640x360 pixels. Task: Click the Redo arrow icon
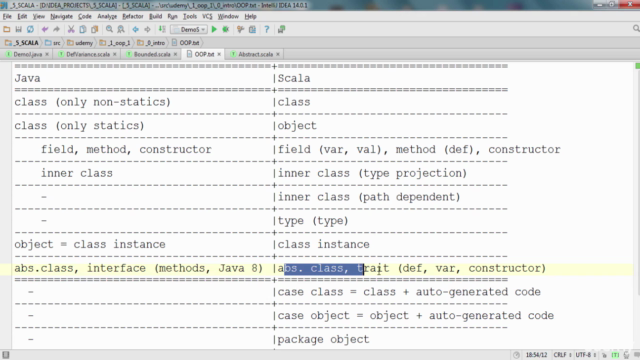pyautogui.click(x=56, y=29)
